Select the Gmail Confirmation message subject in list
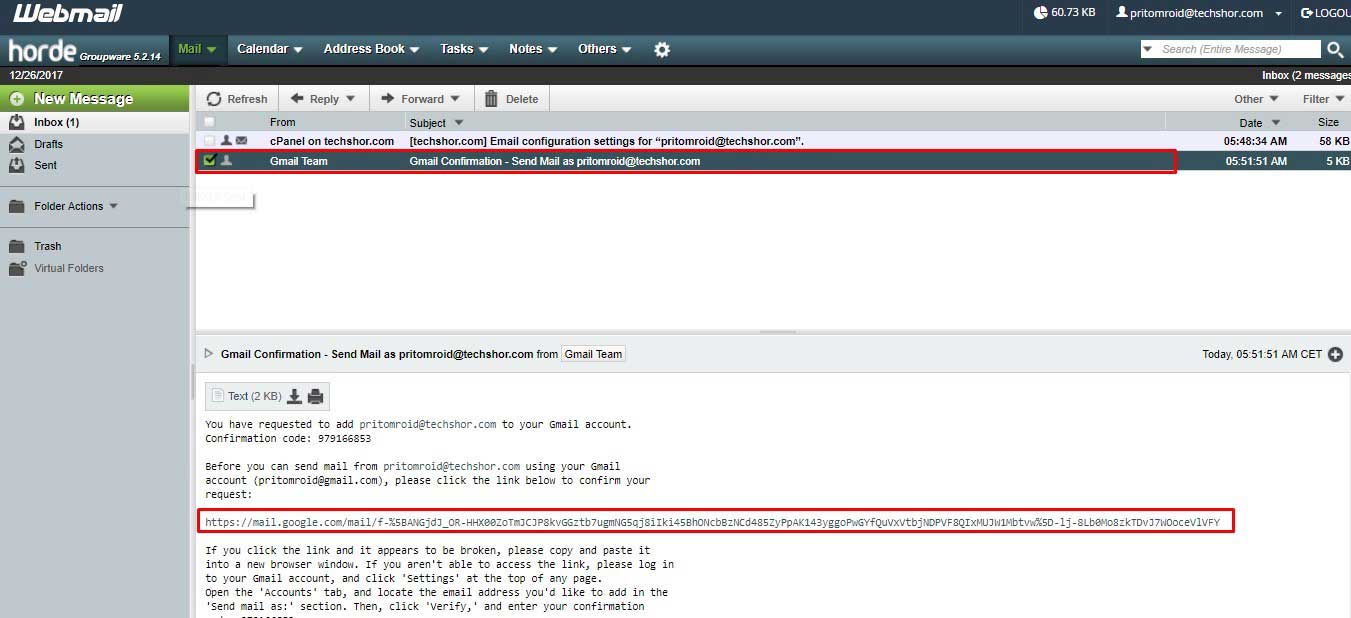This screenshot has height=618, width=1351. point(555,161)
